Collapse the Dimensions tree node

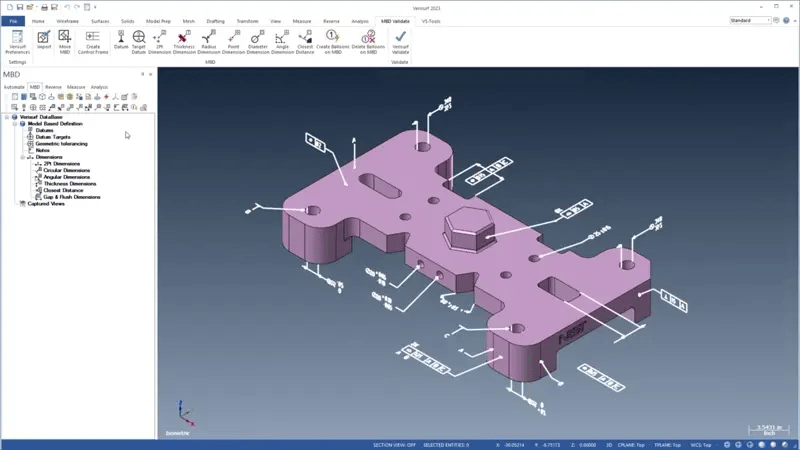tap(23, 157)
